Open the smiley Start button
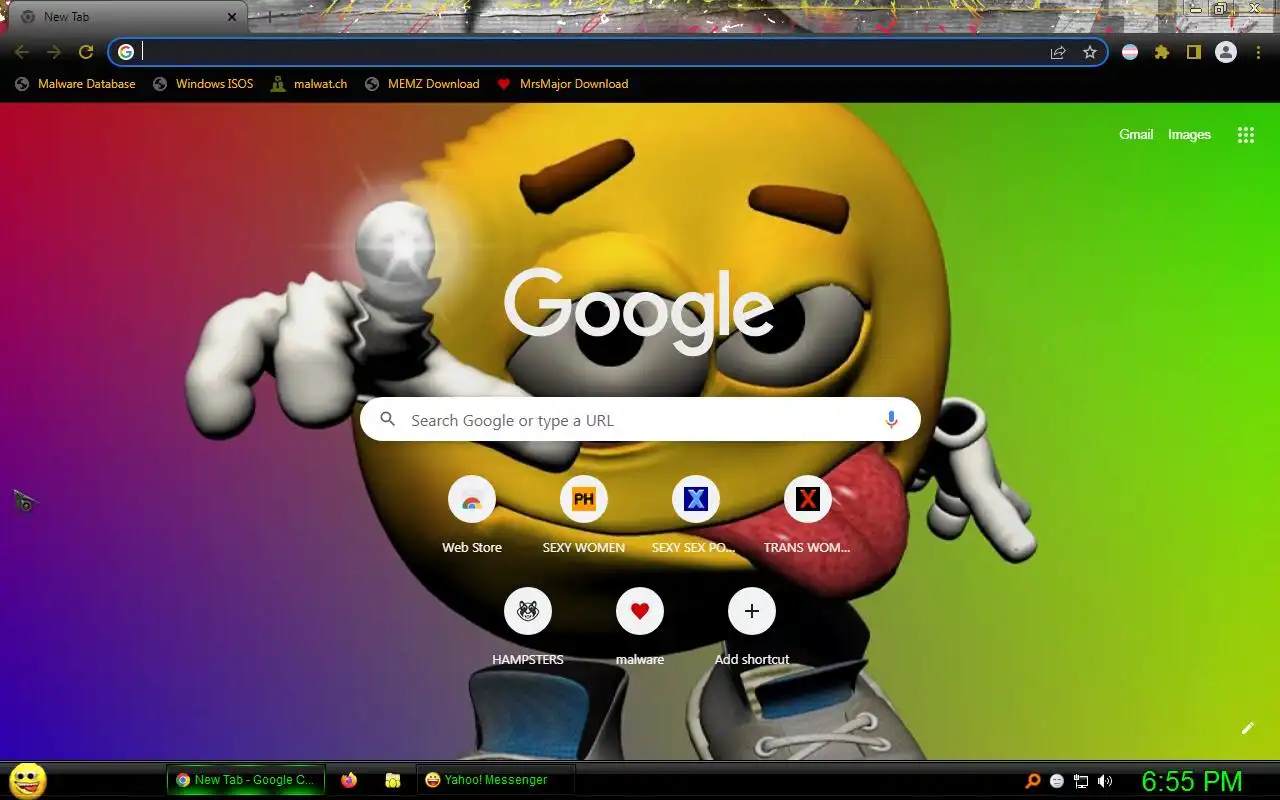This screenshot has height=800, width=1280. click(27, 780)
